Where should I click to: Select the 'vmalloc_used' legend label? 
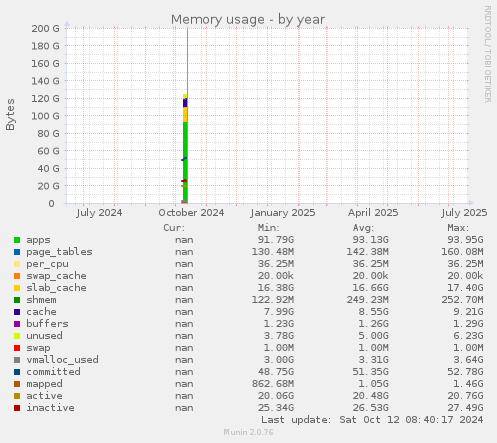click(62, 360)
